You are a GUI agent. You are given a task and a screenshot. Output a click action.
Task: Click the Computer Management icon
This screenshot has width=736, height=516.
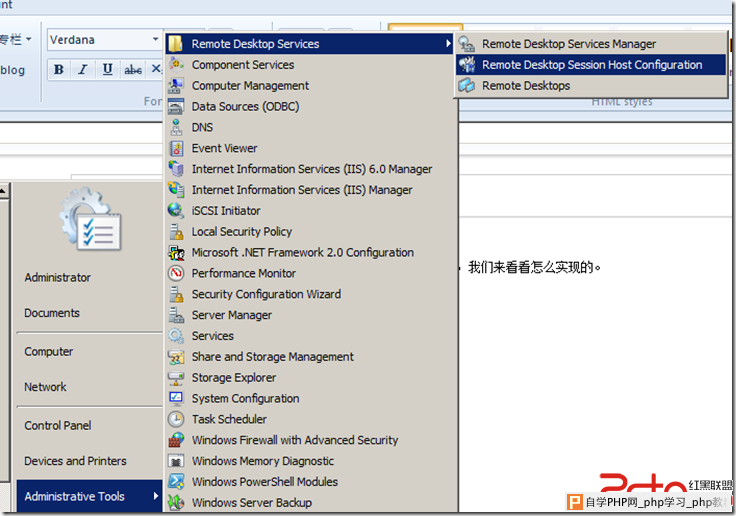[176, 85]
